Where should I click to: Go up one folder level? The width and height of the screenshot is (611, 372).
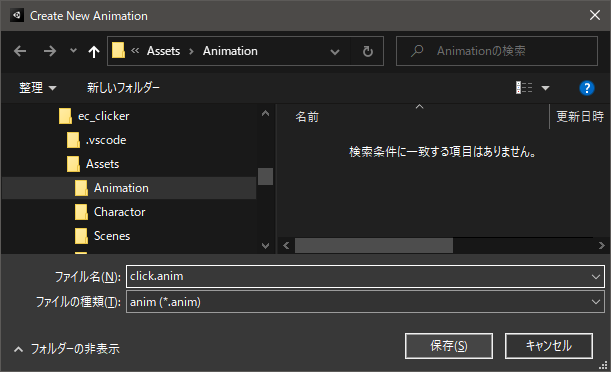(x=94, y=51)
